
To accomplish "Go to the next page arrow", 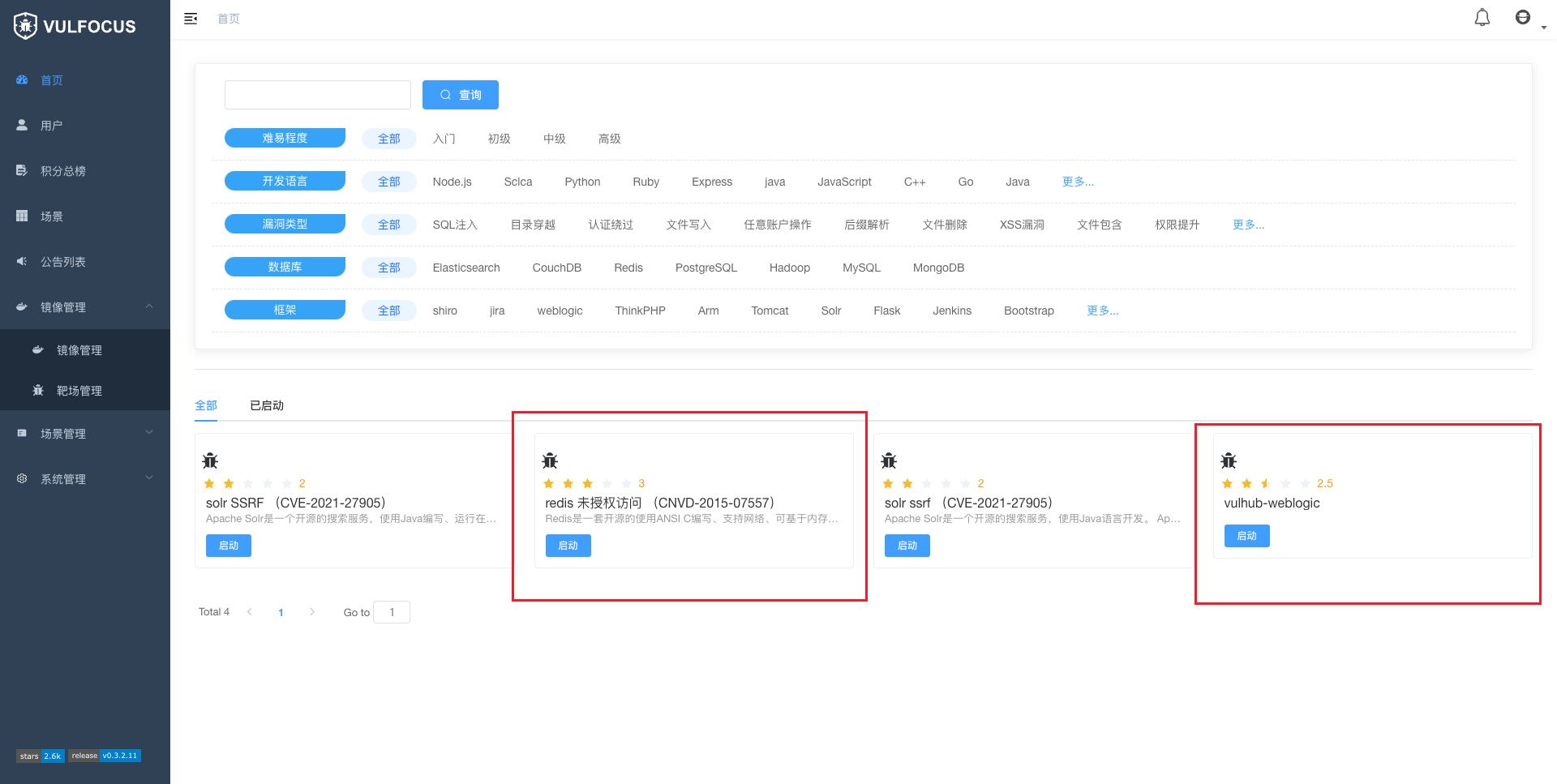I will click(x=312, y=612).
